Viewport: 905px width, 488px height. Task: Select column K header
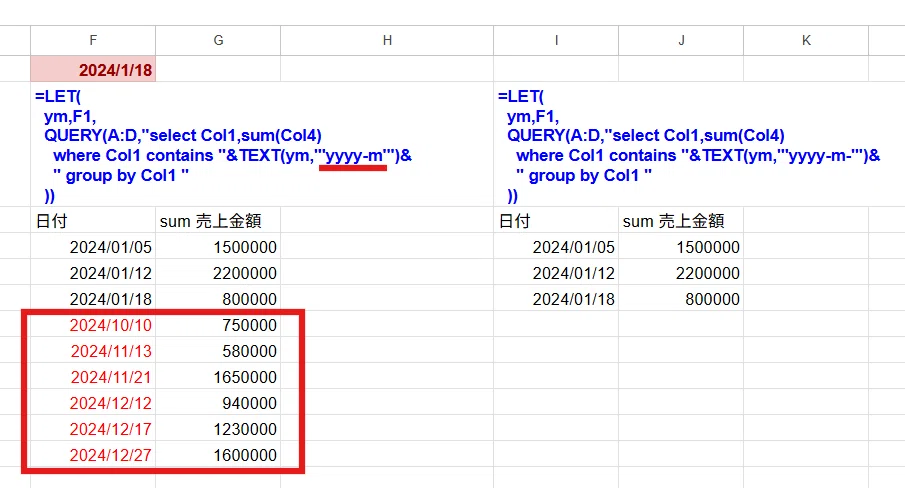[x=806, y=40]
